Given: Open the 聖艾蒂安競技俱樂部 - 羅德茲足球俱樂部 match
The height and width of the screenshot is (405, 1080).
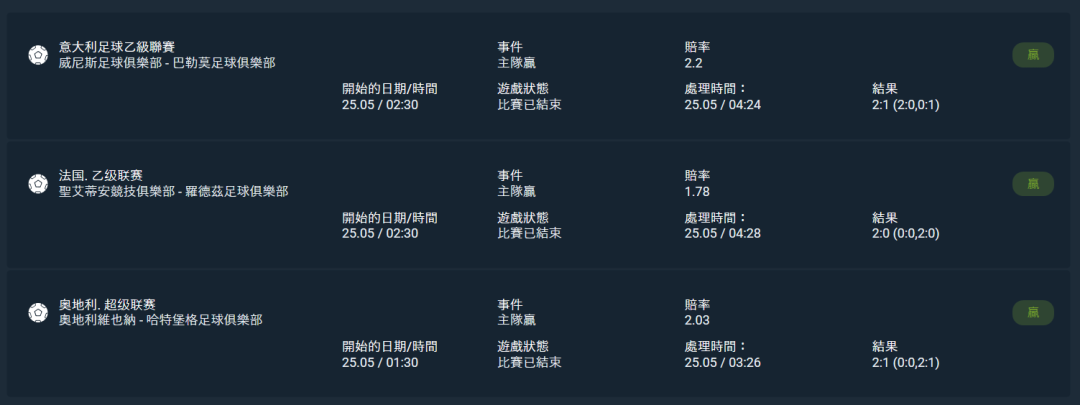Looking at the screenshot, I should point(173,191).
